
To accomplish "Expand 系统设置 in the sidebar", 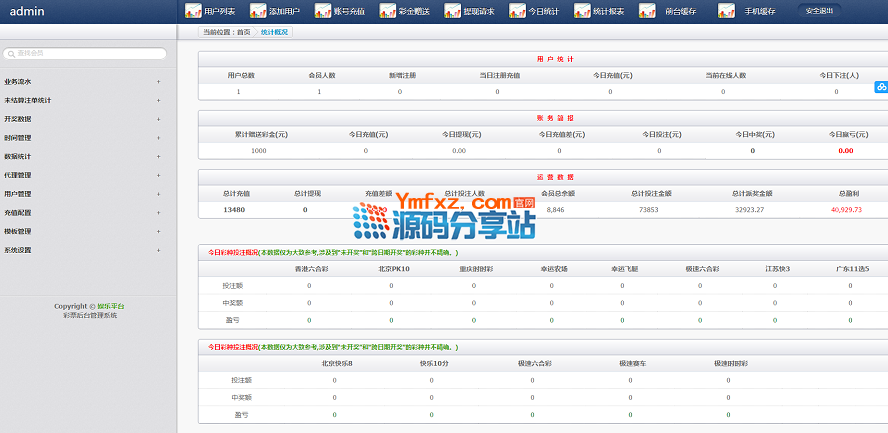I will pos(80,250).
